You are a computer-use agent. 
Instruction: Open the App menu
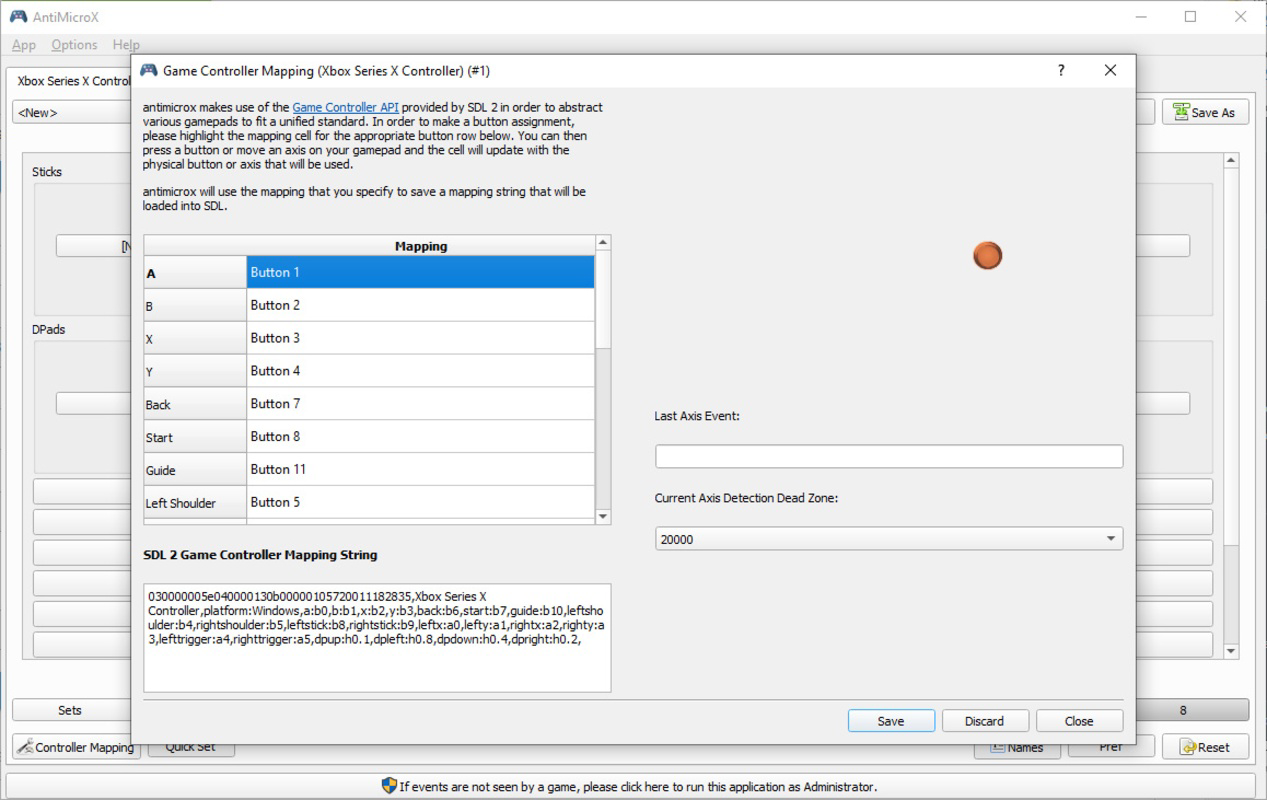pos(24,45)
